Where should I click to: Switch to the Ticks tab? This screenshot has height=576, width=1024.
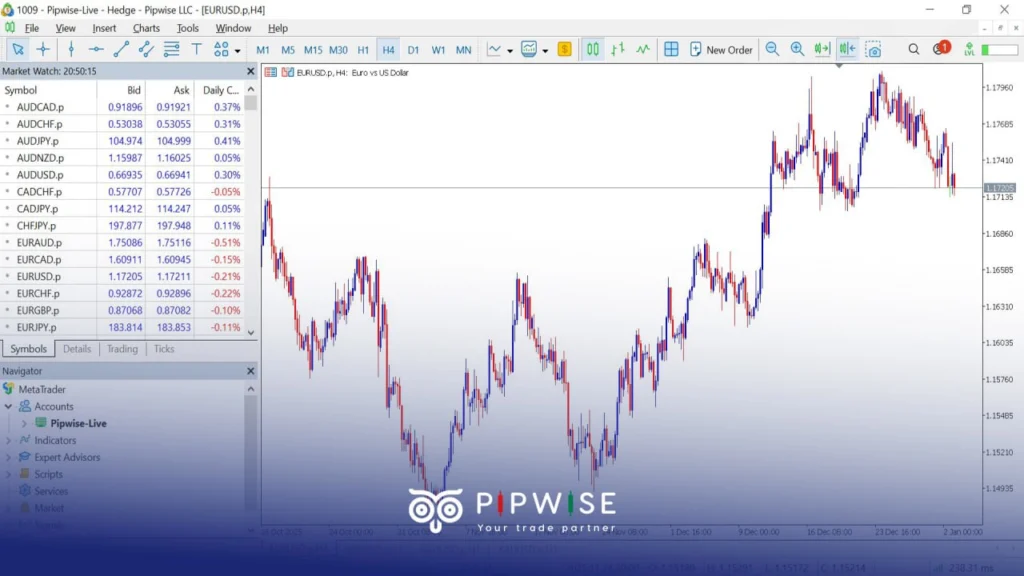point(164,349)
